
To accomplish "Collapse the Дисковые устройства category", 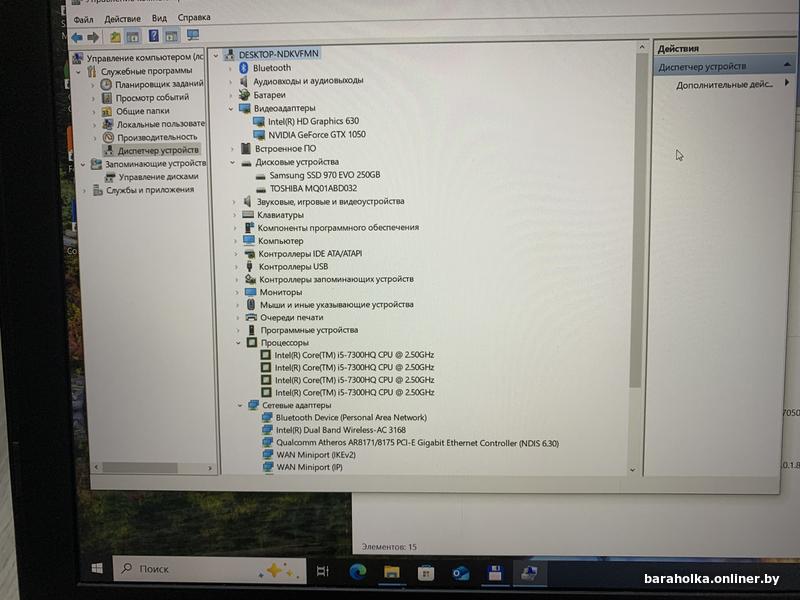I will click(x=232, y=162).
